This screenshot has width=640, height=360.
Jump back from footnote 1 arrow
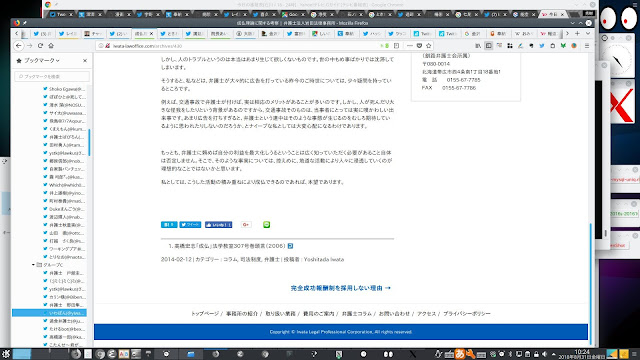(x=290, y=246)
